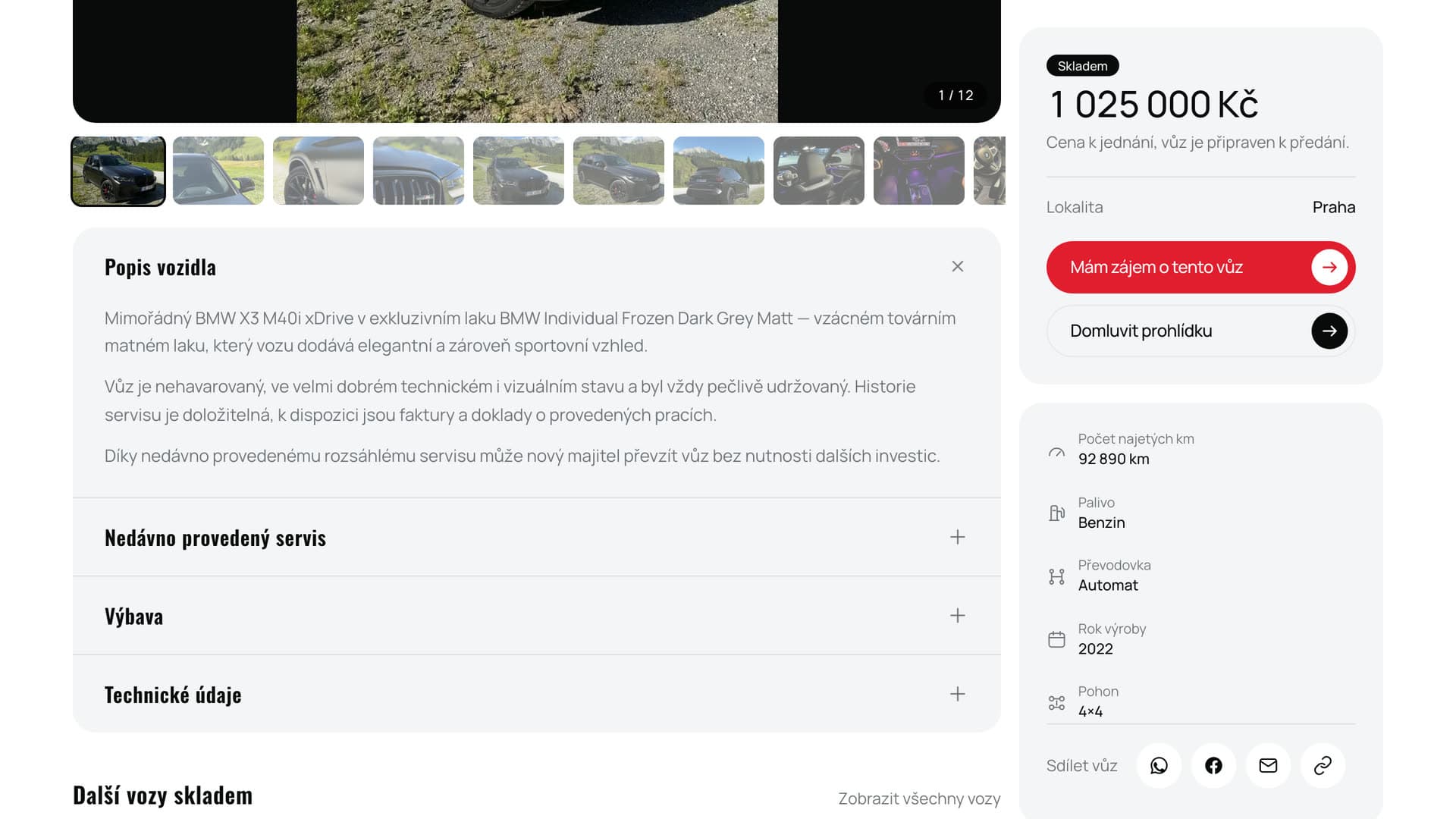Open the second thumbnail showing the side mirror

(x=218, y=171)
